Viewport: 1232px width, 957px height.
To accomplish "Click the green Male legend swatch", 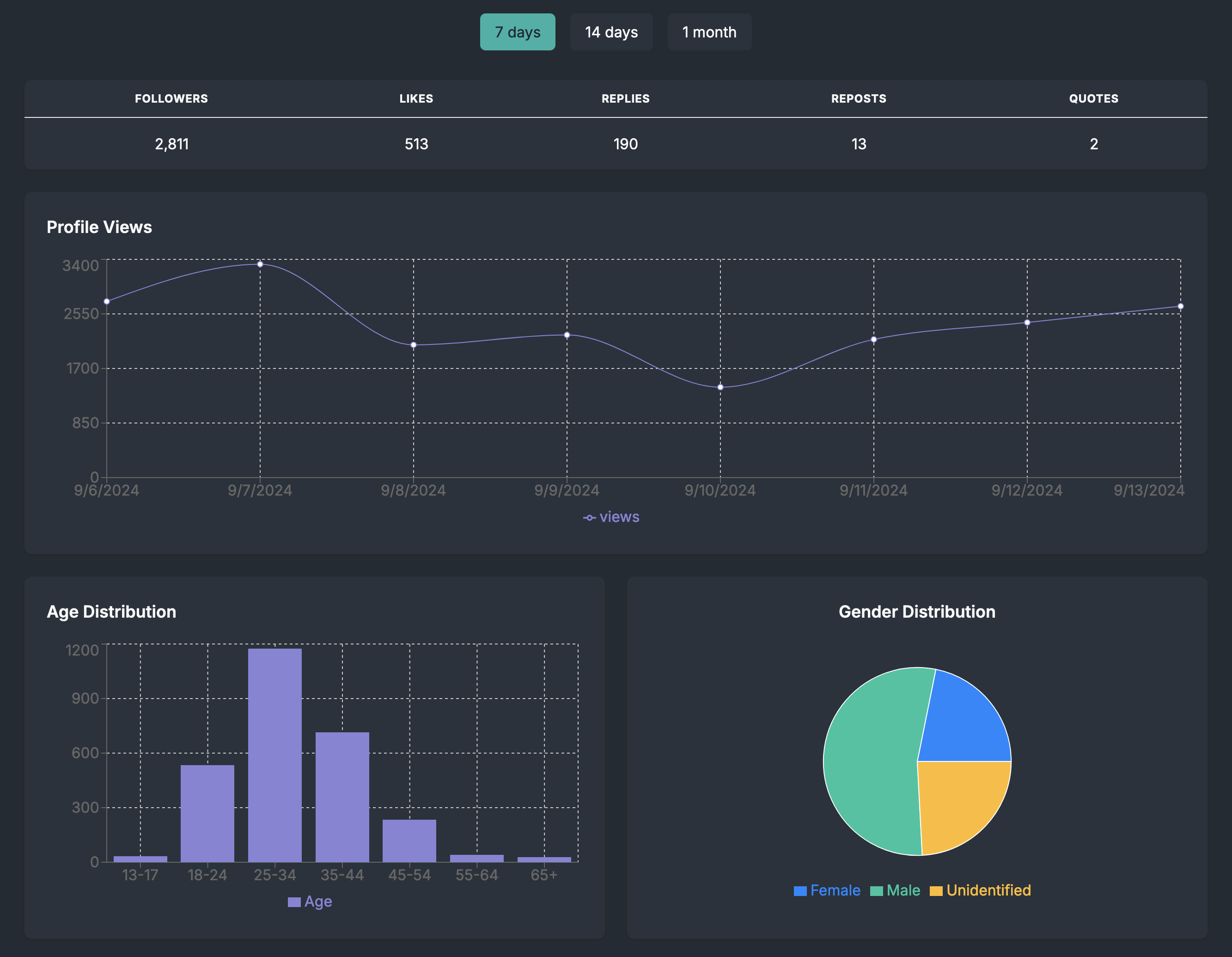I will pyautogui.click(x=877, y=890).
